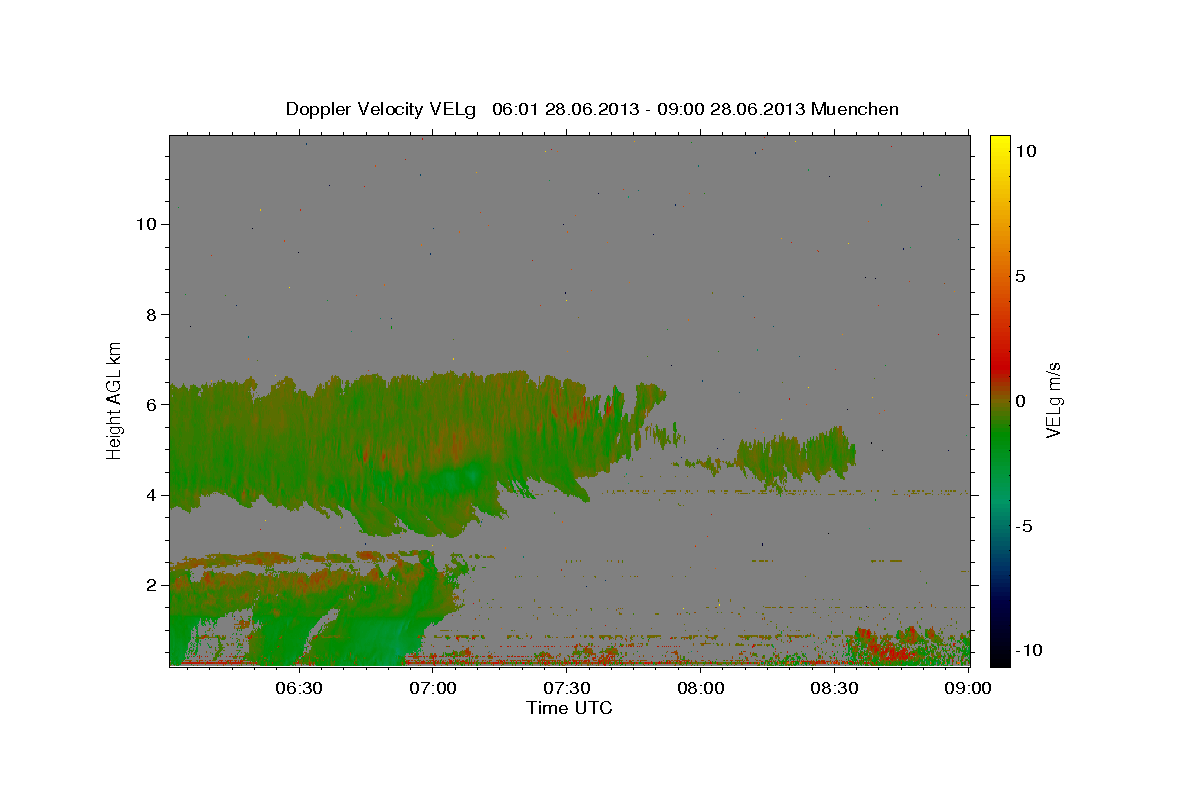Click the 07:30 time tick label
Screen dimensions: 1200x800
567,688
